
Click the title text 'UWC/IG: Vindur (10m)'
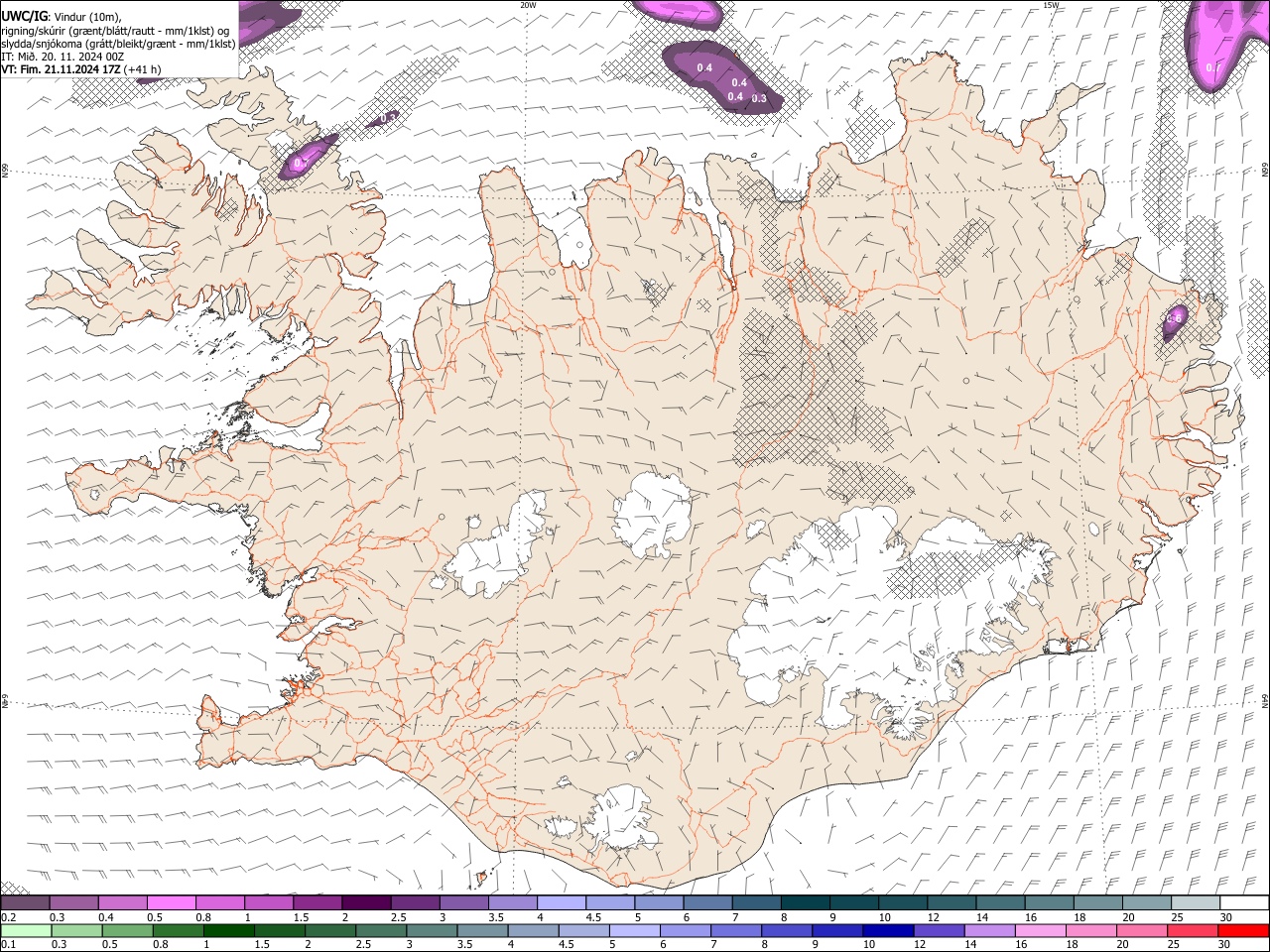tap(62, 16)
